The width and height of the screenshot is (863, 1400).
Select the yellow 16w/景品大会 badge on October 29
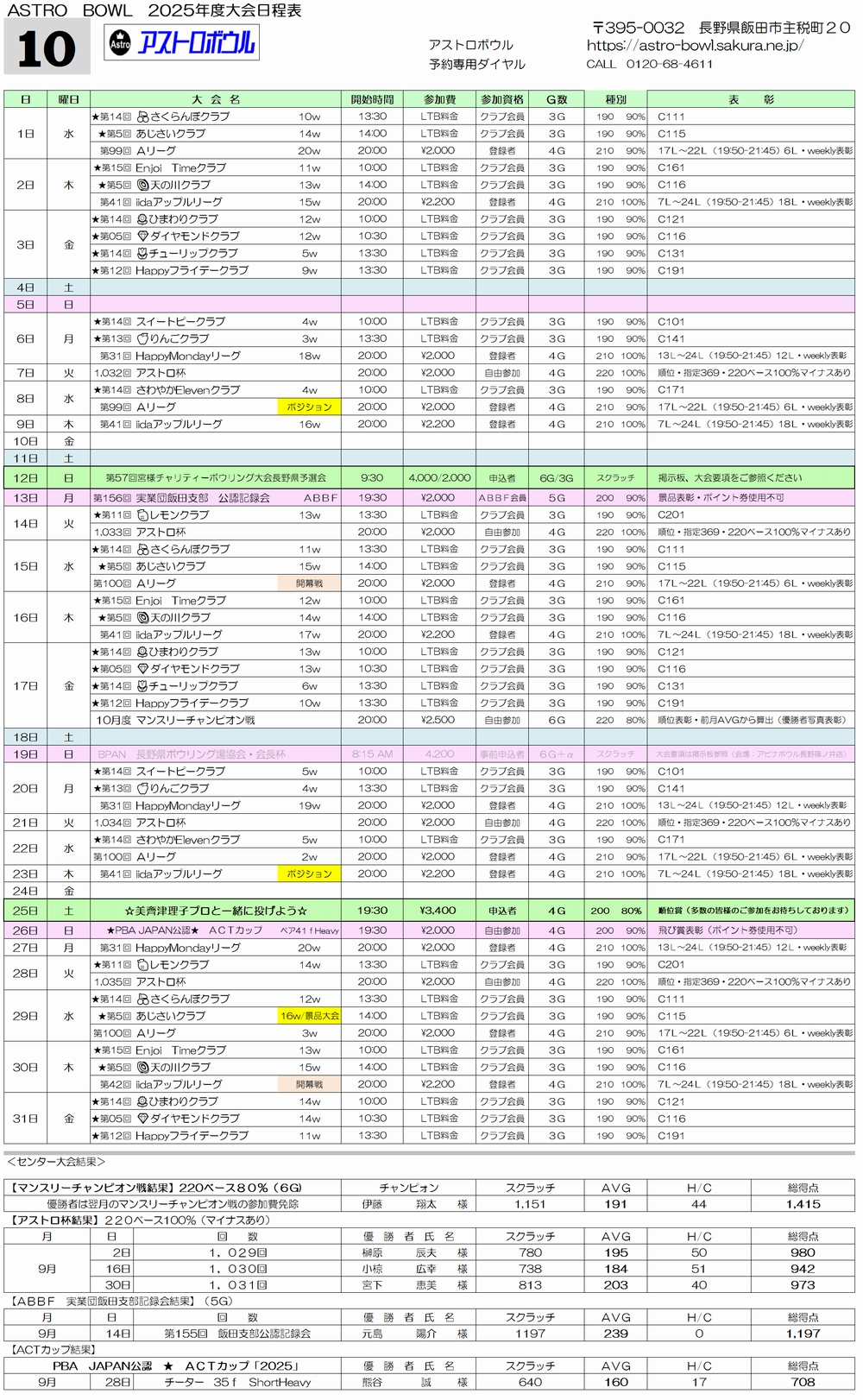coord(309,1016)
